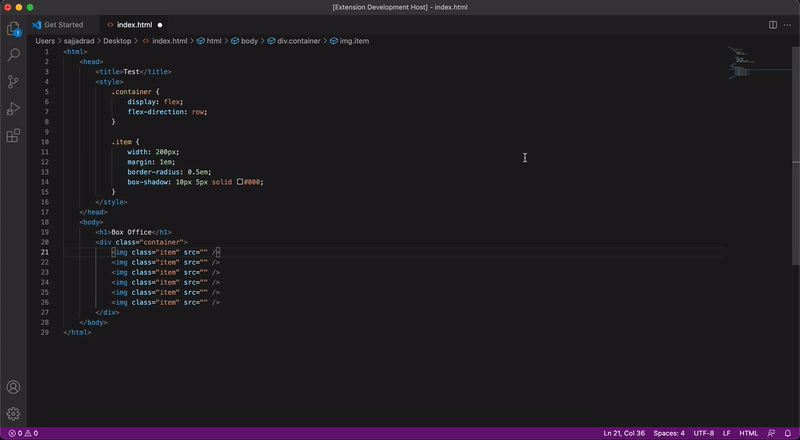Open the Manage gear menu
This screenshot has width=800, height=440.
[x=14, y=414]
